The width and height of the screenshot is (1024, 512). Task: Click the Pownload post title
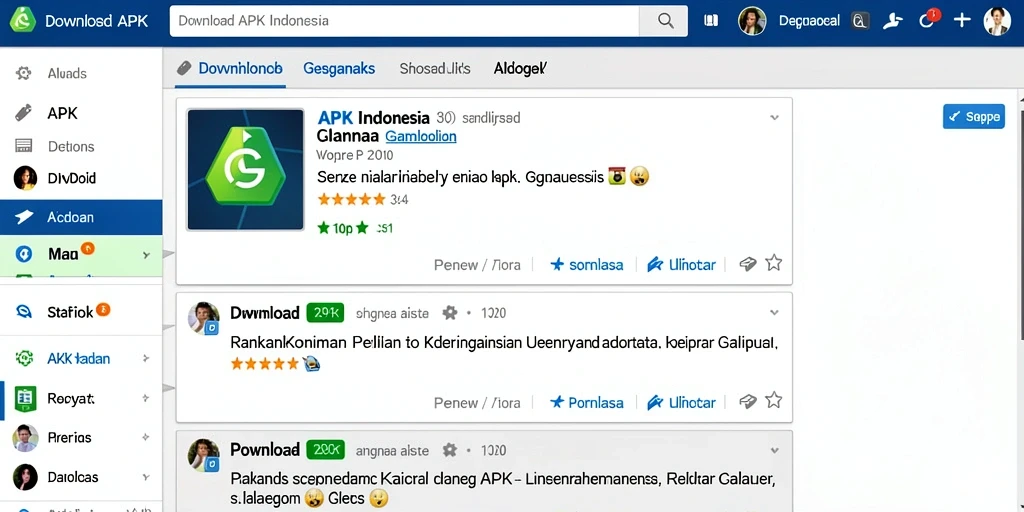[x=265, y=450]
